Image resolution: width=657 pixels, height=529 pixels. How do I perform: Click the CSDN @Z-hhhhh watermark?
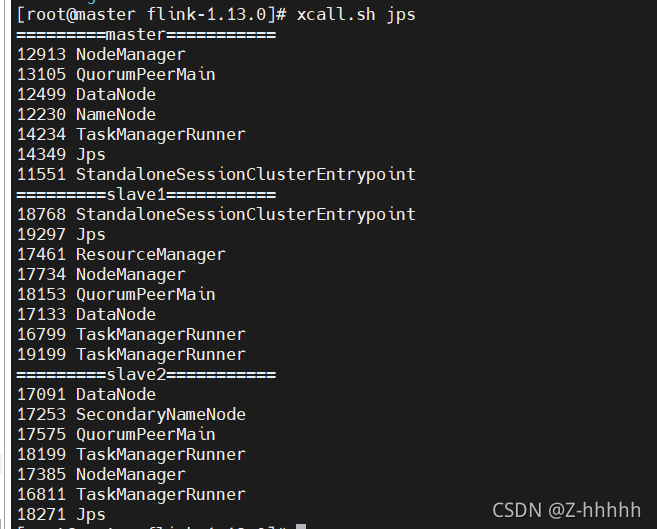[566, 510]
